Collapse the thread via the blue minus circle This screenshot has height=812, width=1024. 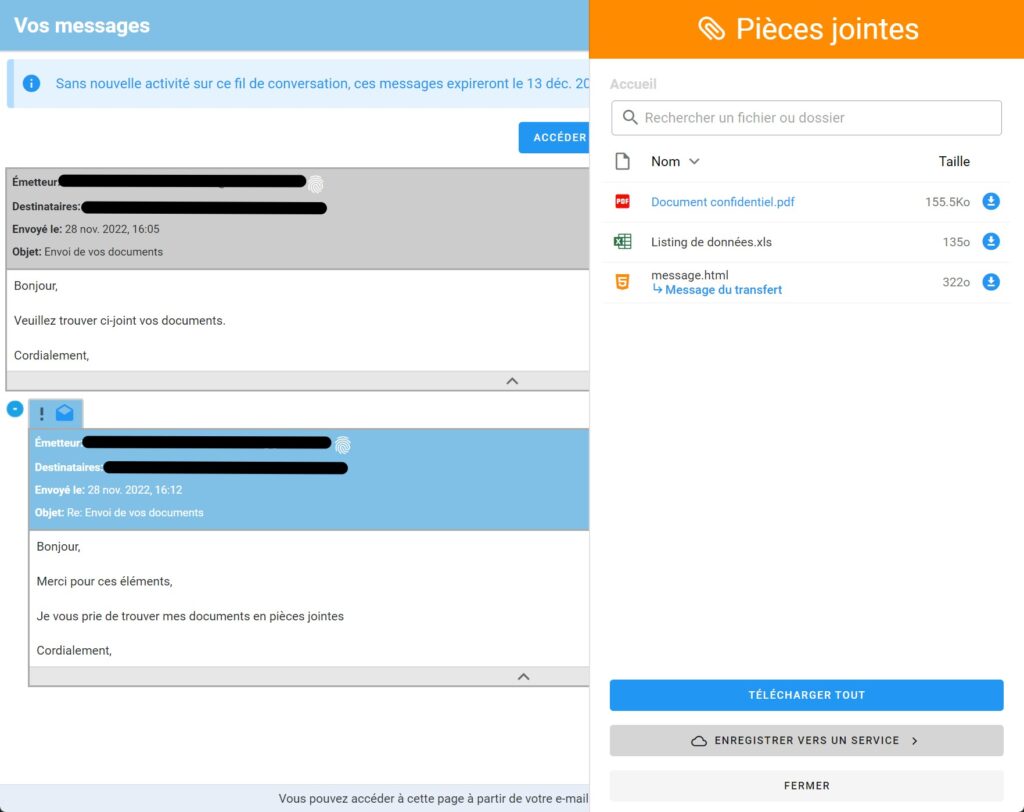pos(14,409)
